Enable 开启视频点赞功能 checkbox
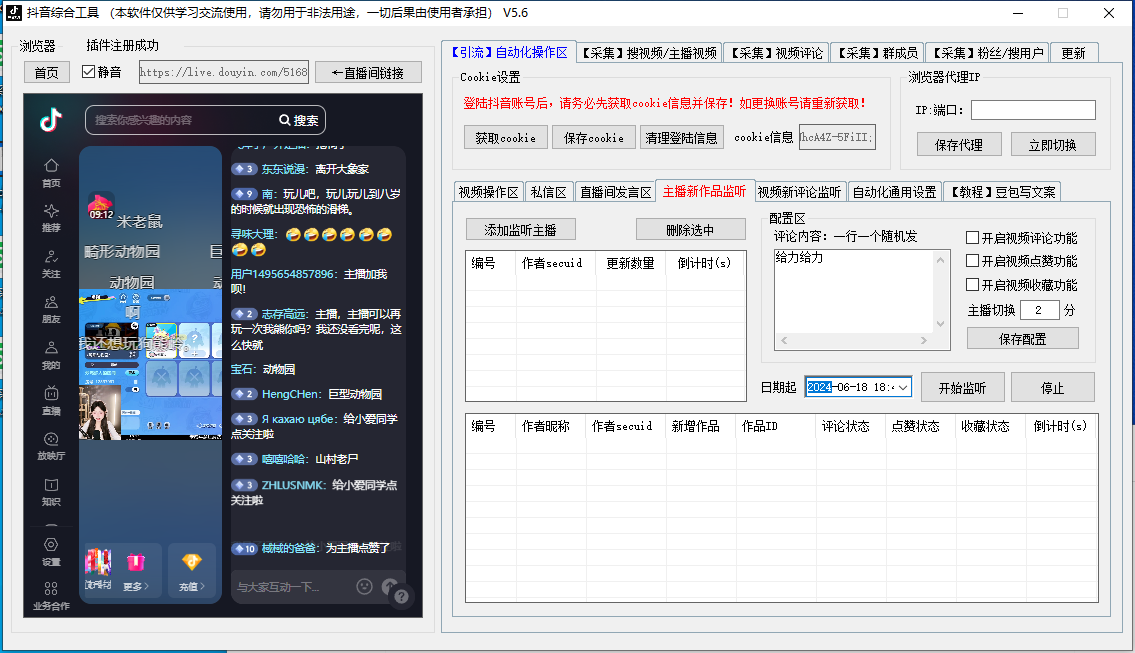This screenshot has width=1135, height=653. (973, 261)
